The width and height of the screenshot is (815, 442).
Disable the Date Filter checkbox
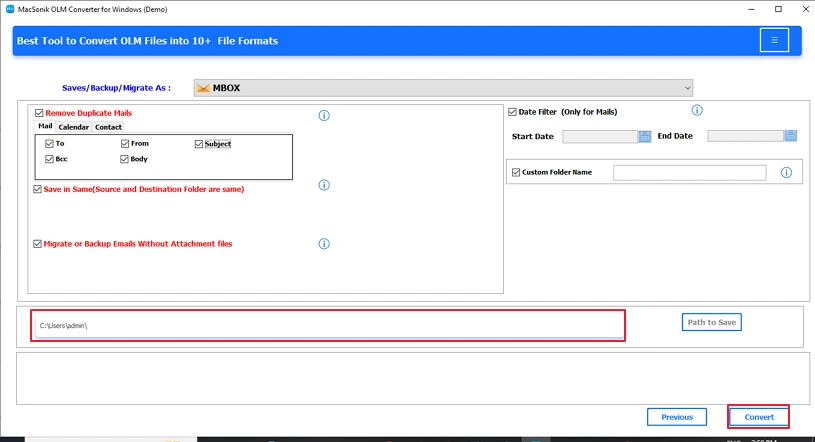pos(513,112)
